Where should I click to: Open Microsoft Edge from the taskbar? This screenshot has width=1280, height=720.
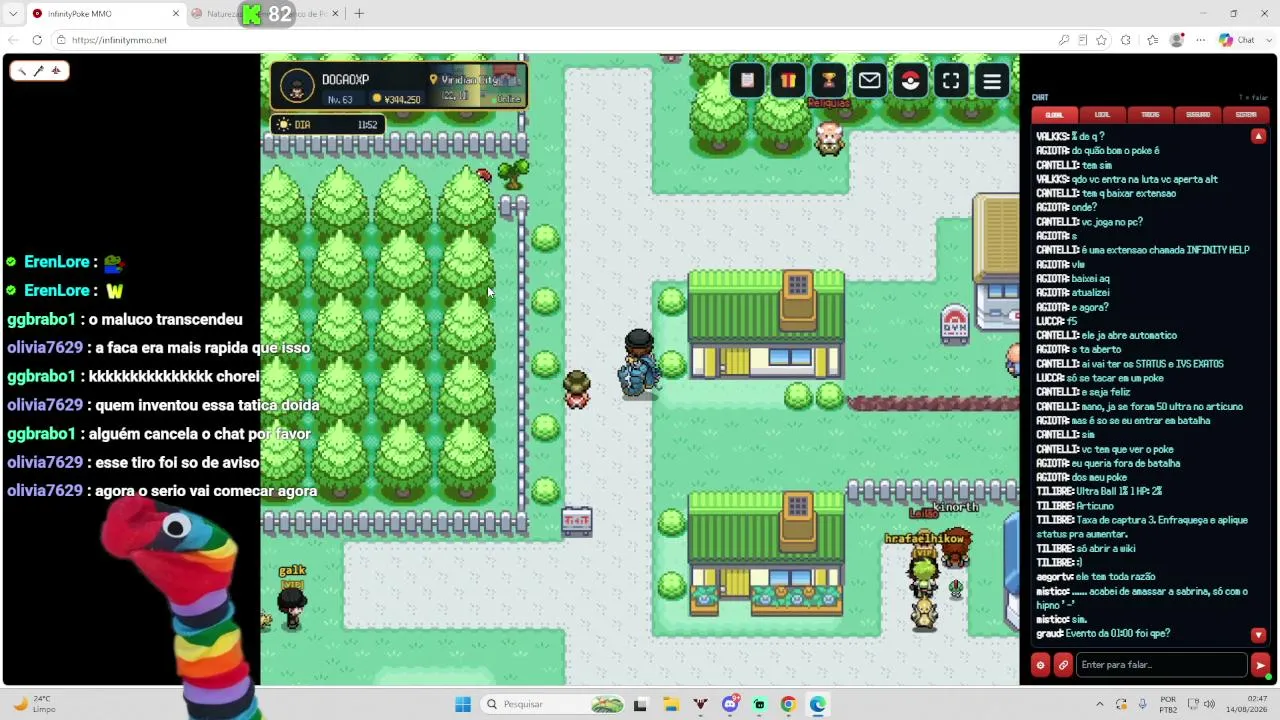click(818, 704)
